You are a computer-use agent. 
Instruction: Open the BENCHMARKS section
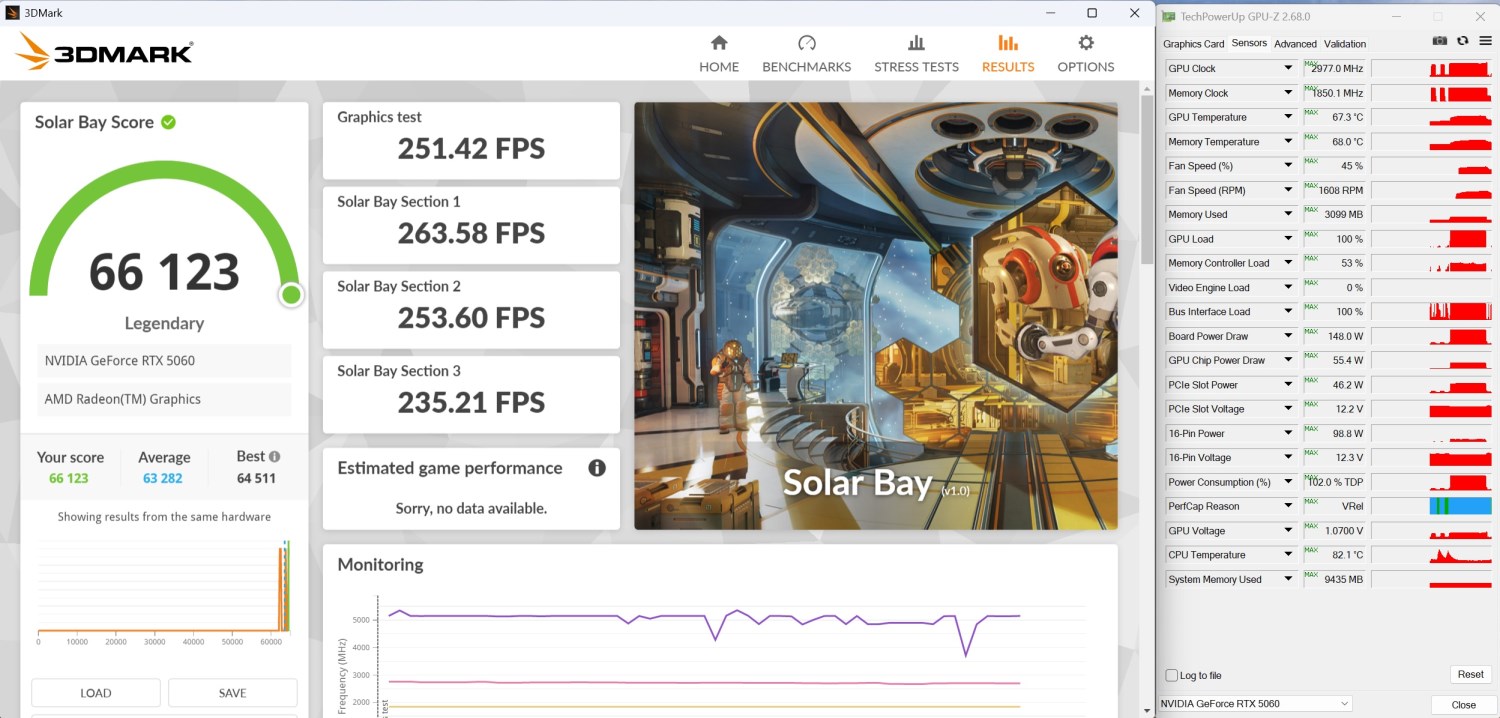[x=806, y=54]
